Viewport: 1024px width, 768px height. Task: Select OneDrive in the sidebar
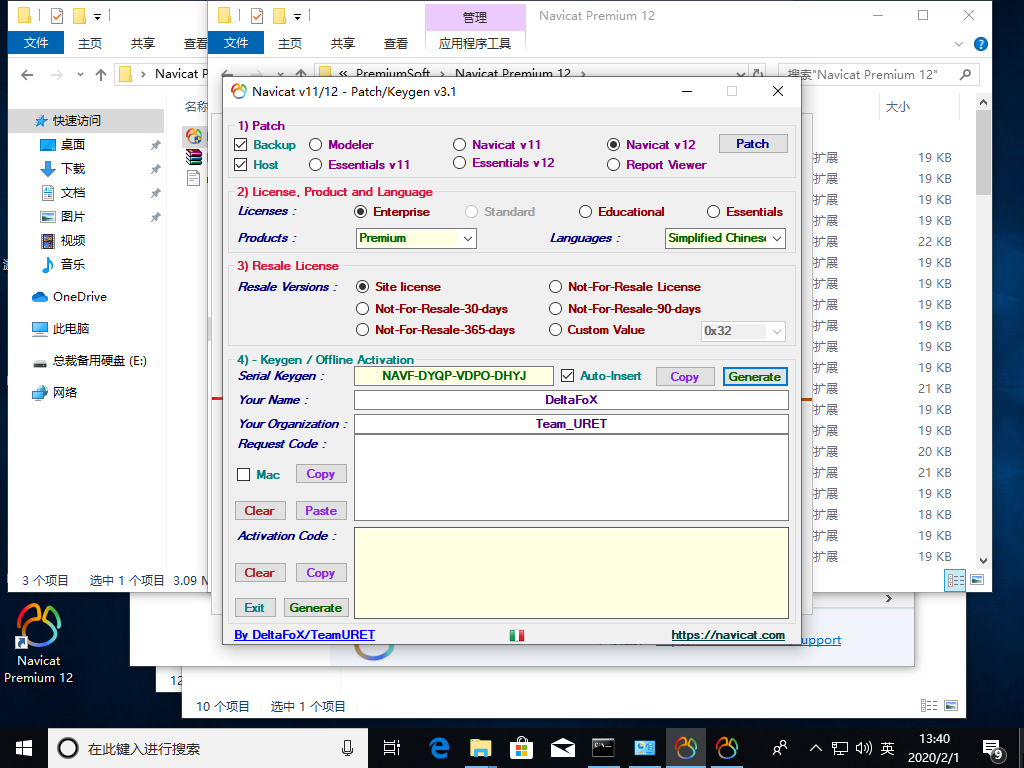point(80,296)
